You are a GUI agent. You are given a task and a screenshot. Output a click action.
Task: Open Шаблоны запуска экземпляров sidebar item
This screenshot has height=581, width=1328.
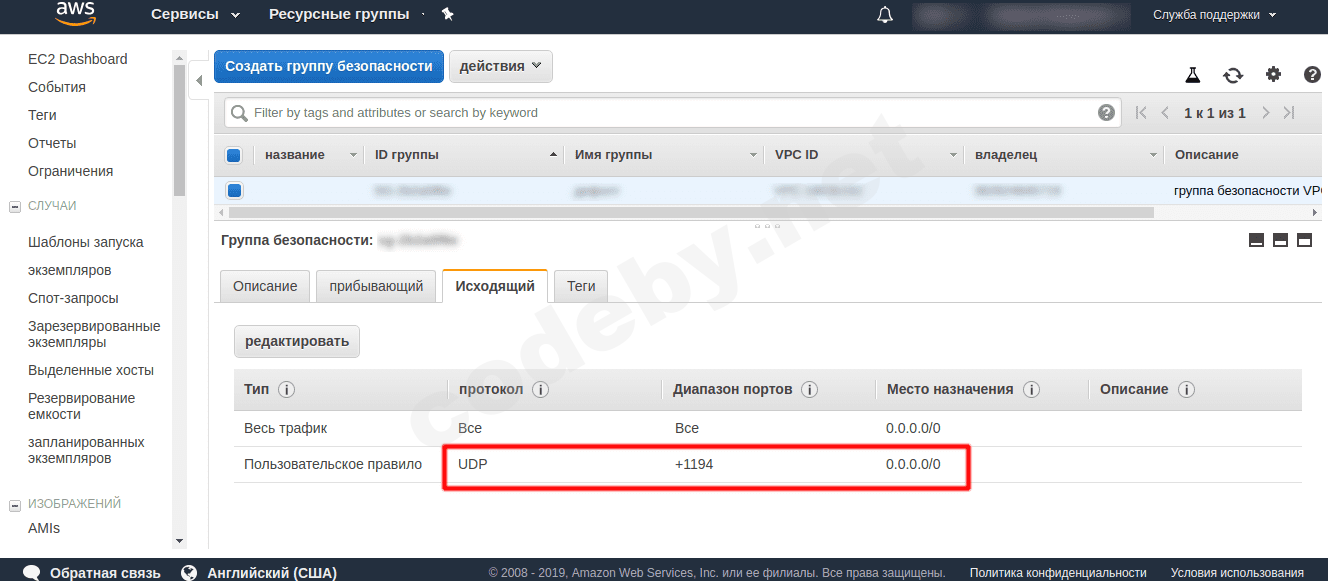(86, 256)
